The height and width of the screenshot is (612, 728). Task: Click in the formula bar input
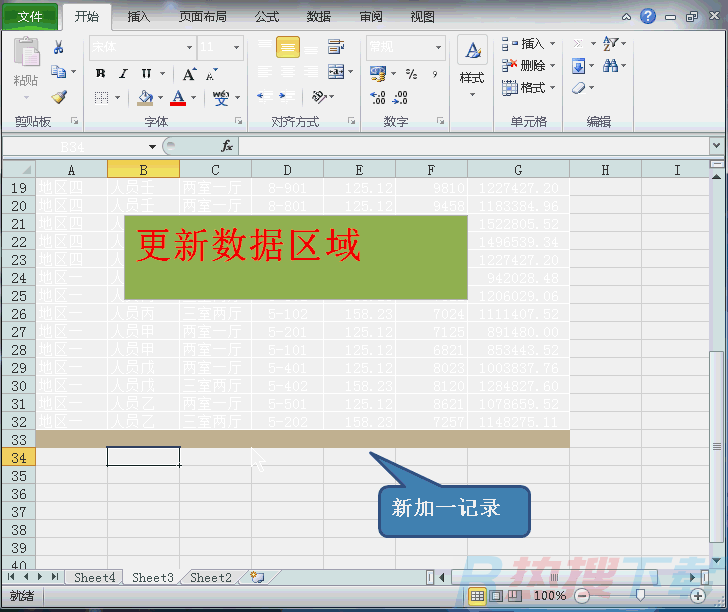pos(474,146)
